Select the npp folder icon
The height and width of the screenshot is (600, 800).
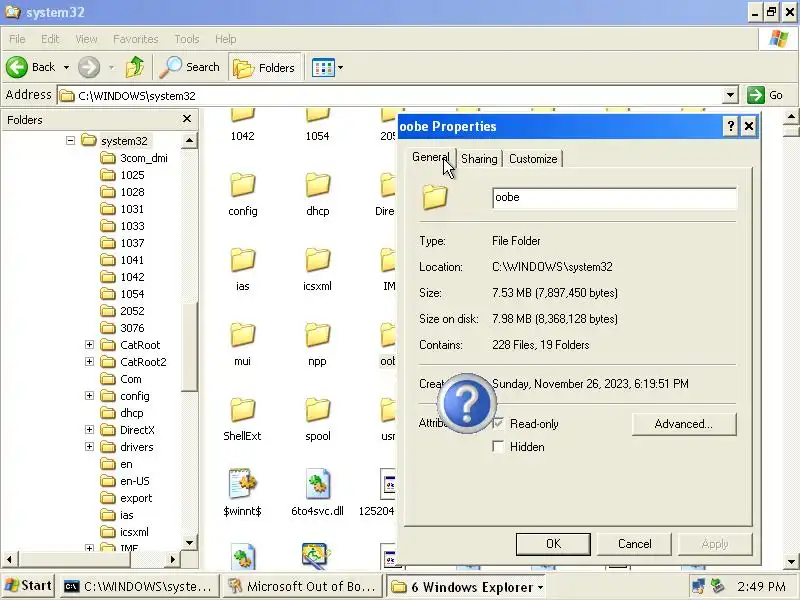(x=317, y=335)
